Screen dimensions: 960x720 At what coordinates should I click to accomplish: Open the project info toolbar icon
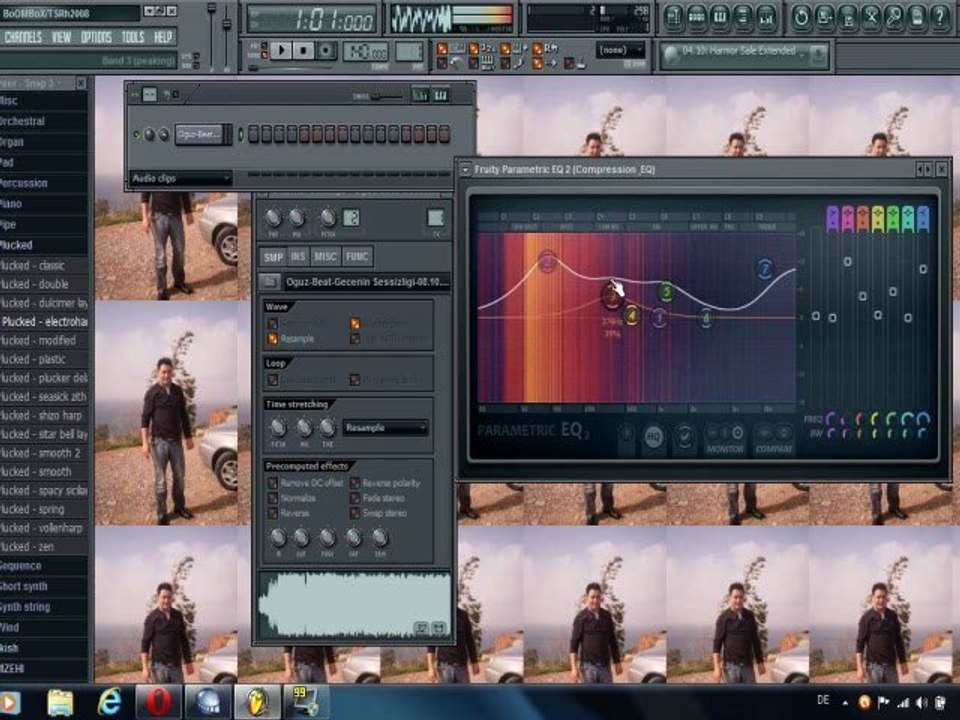[917, 17]
